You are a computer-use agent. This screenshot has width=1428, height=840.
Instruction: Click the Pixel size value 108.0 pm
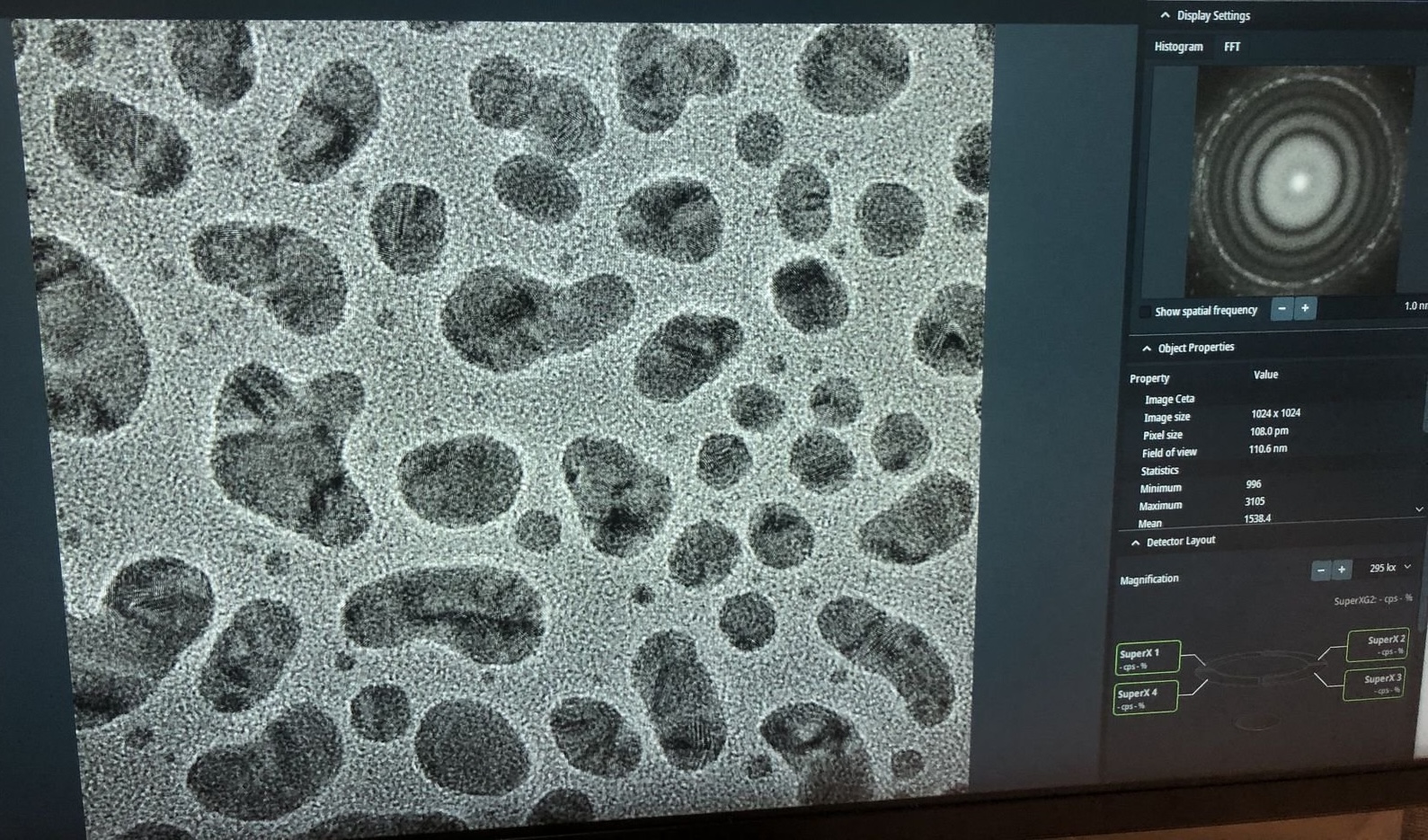[x=1268, y=431]
